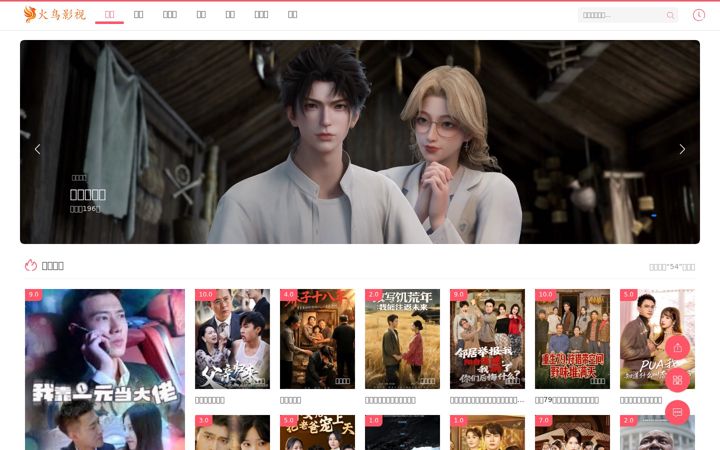Open second-row poster rated 7.0
The width and height of the screenshot is (720, 450).
click(x=572, y=433)
